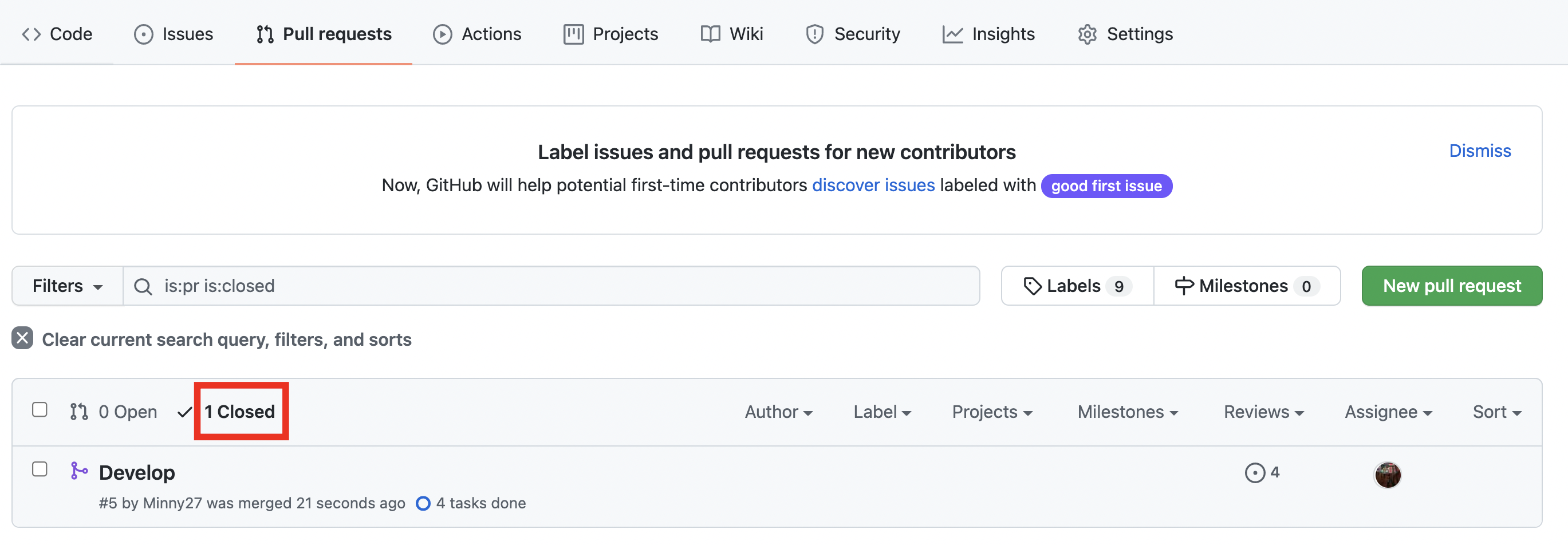The width and height of the screenshot is (1568, 545).
Task: Go to the Actions tab
Action: (477, 34)
